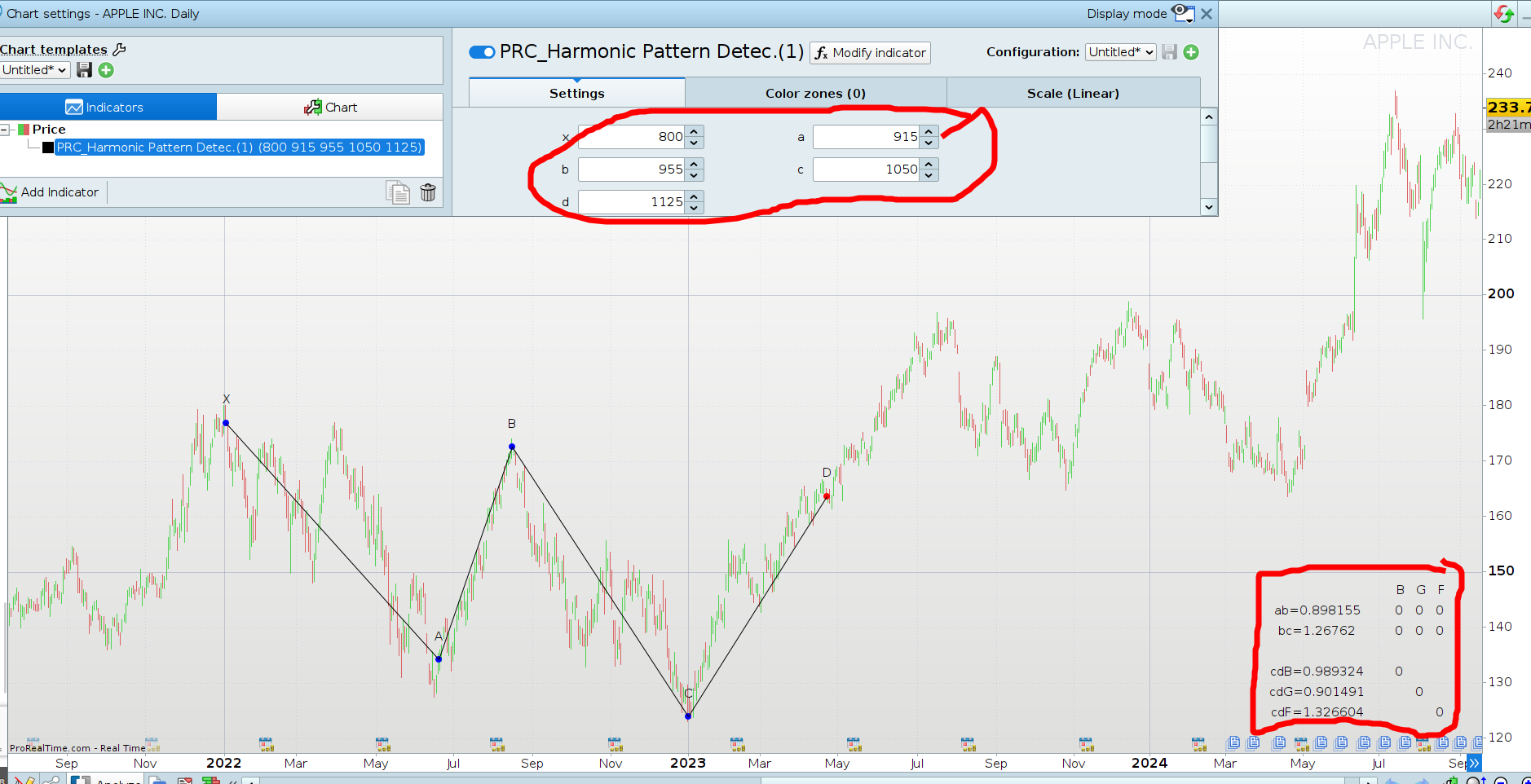This screenshot has width=1531, height=784.
Task: Increase the a parameter value
Action: [x=929, y=131]
